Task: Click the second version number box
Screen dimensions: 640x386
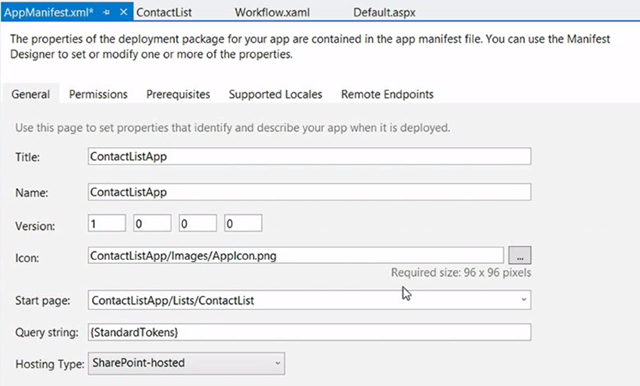Action: [152, 223]
